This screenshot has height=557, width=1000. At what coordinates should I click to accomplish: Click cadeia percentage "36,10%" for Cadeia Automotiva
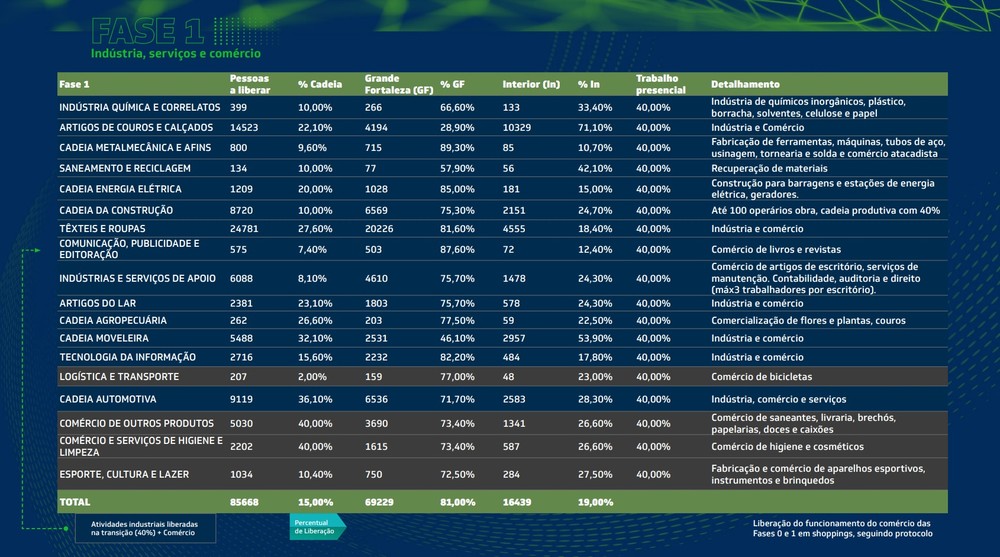pyautogui.click(x=315, y=399)
